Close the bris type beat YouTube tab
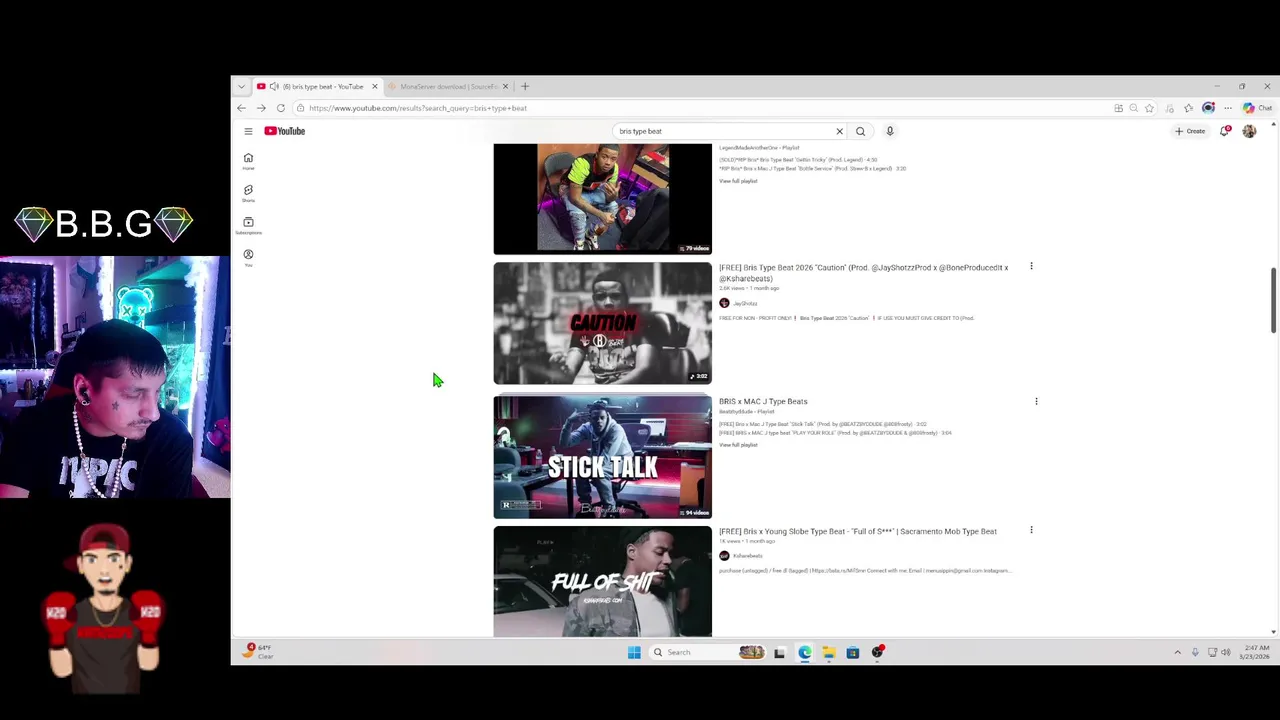 [375, 86]
